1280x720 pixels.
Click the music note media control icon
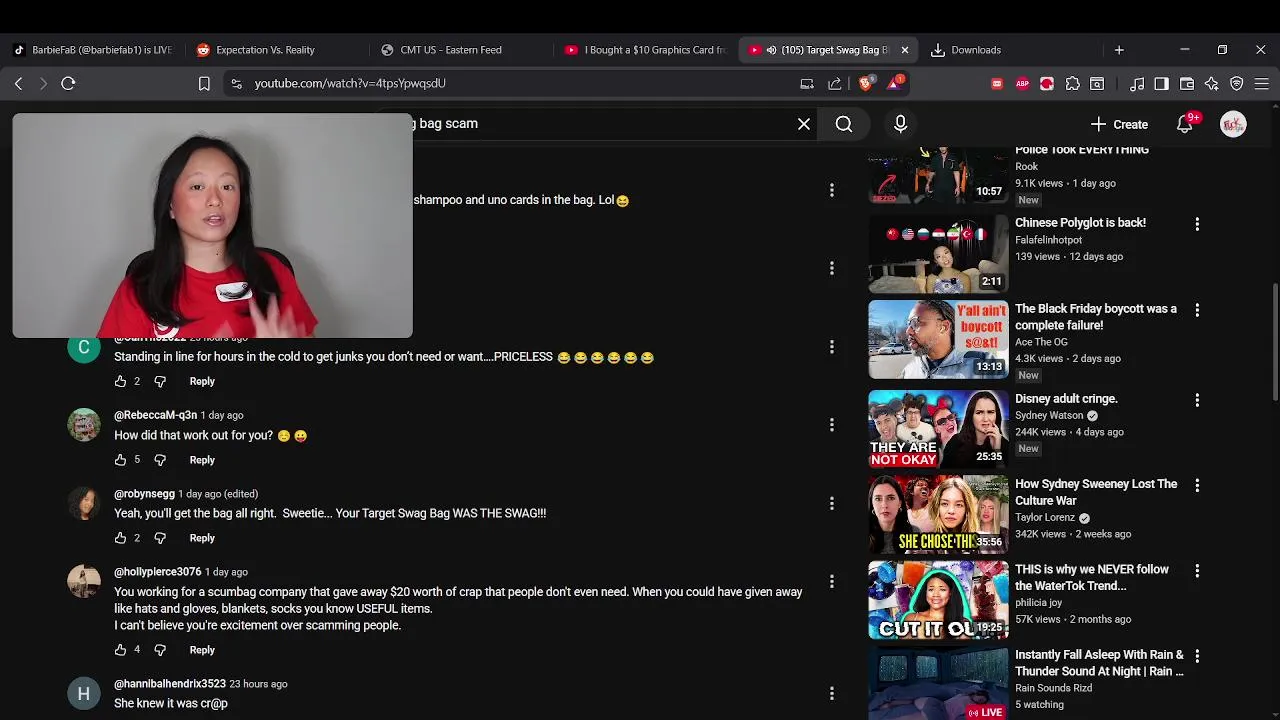(1137, 84)
